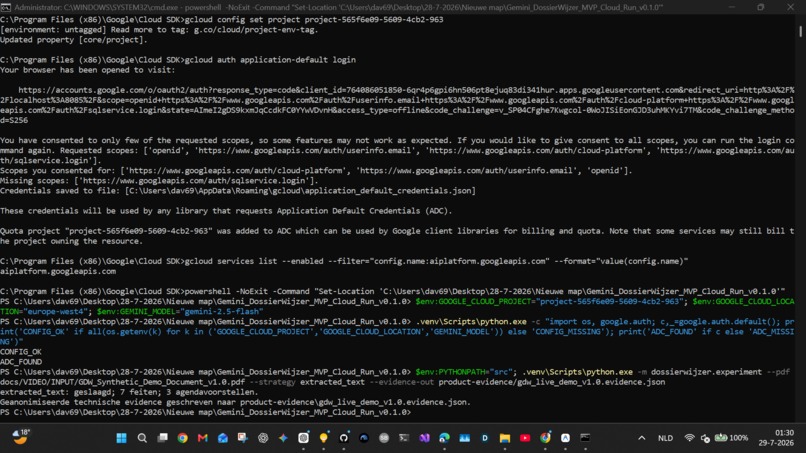Viewport: 806px width, 453px height.
Task: Open the blue Mail app icon
Action: (223, 438)
